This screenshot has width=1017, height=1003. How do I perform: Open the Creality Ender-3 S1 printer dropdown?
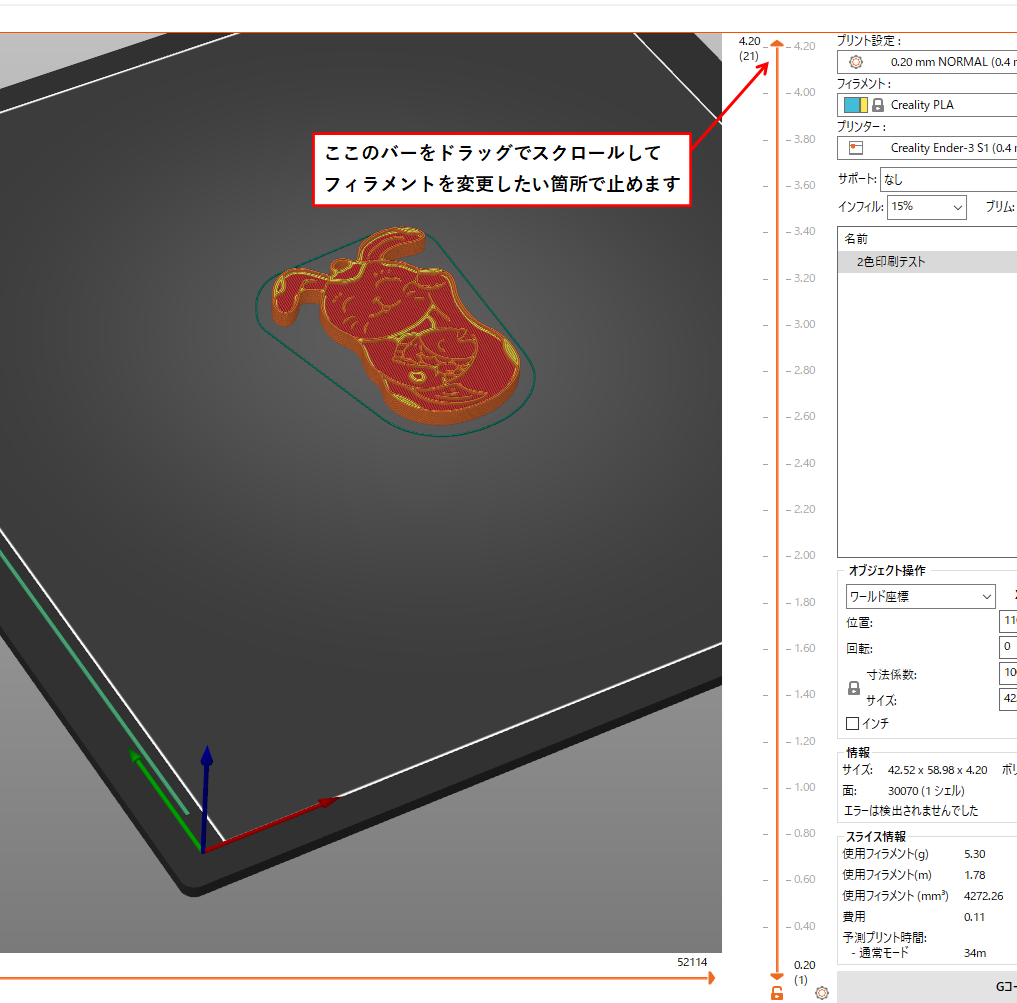click(x=927, y=148)
